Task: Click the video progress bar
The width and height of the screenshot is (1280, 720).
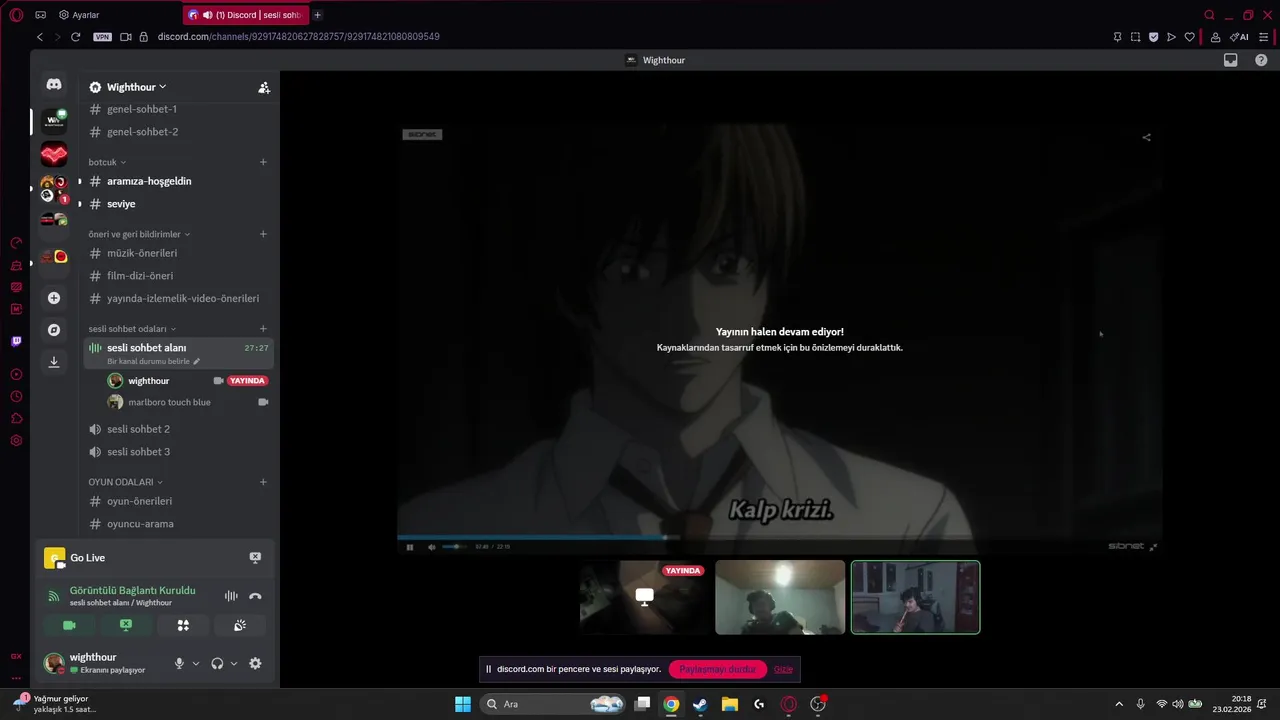Action: (x=779, y=537)
